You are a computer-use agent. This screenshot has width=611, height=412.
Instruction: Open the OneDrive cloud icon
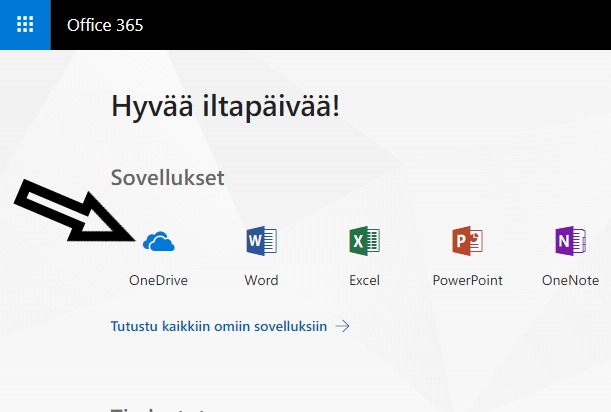coord(159,241)
